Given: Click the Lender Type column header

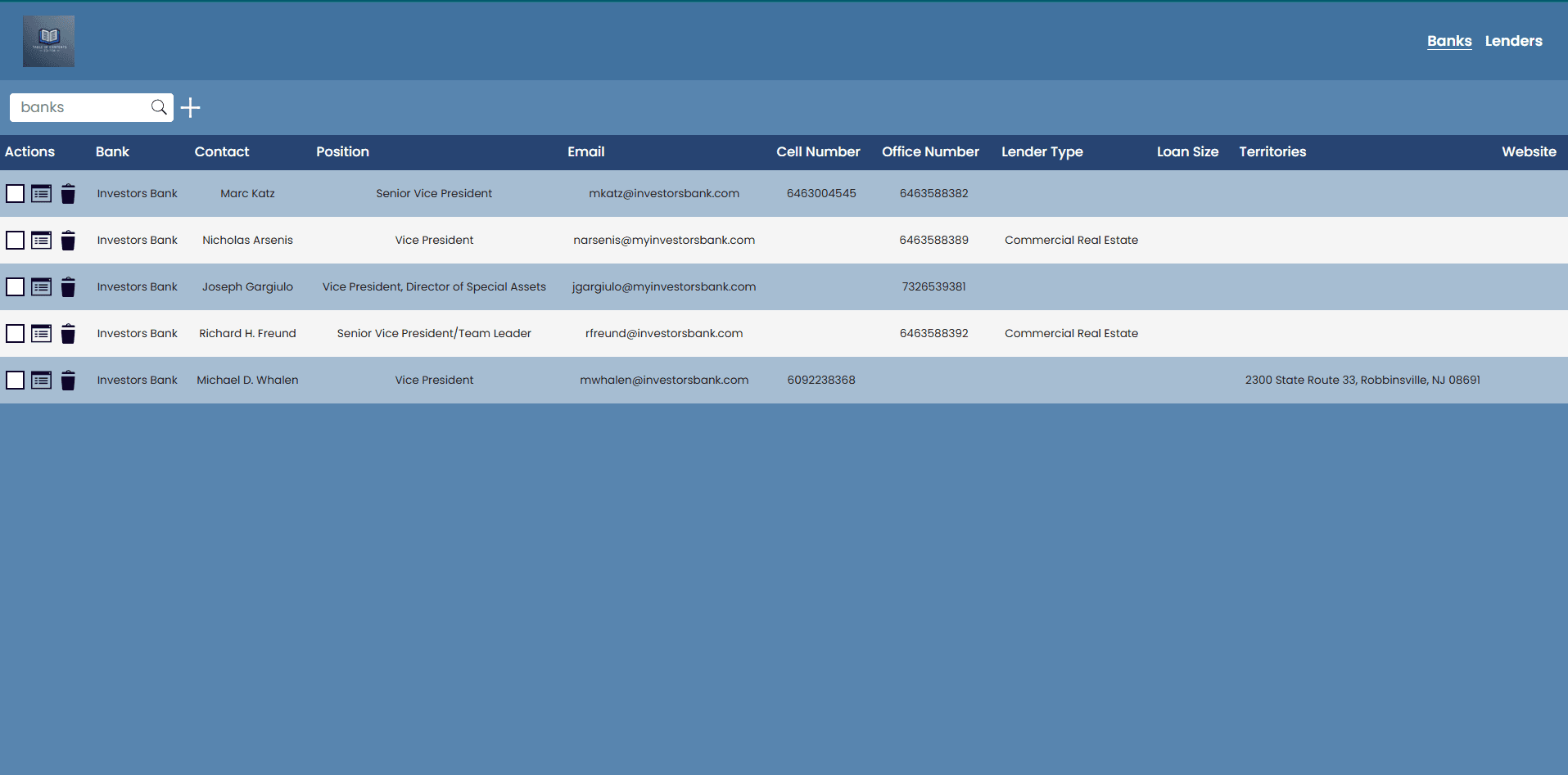Looking at the screenshot, I should [x=1042, y=151].
